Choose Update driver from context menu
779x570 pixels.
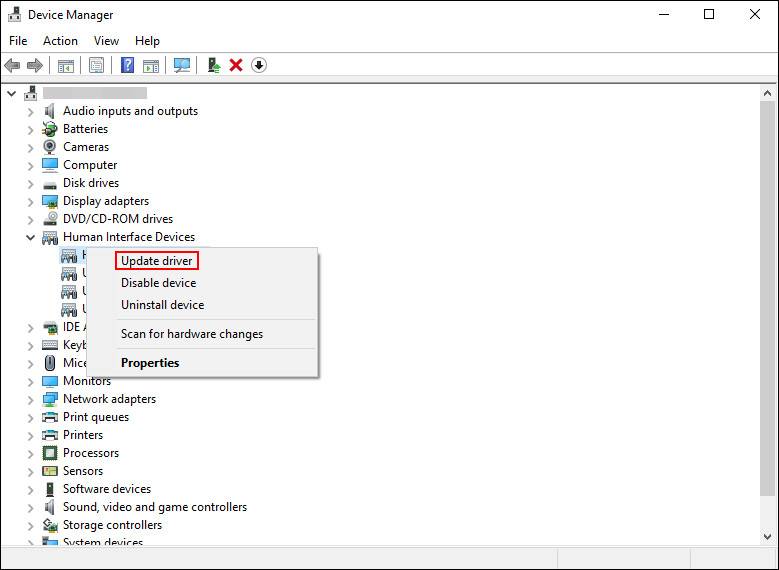pos(156,261)
